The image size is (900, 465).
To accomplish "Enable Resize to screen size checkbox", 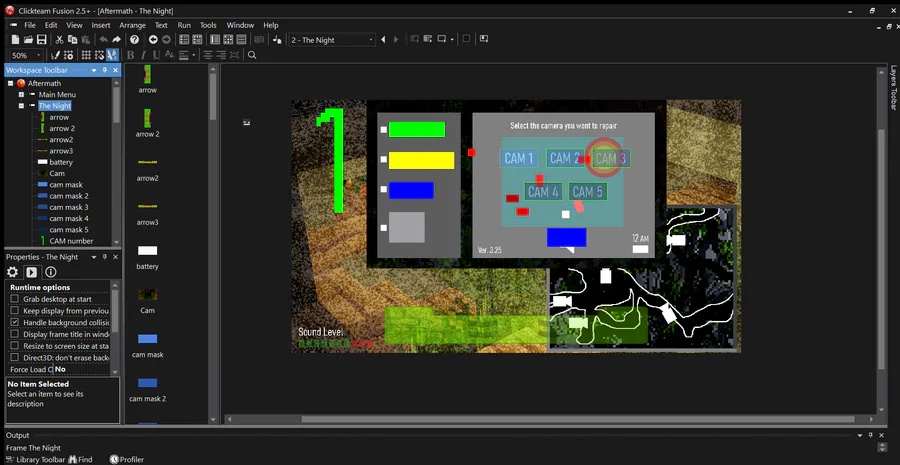I will pyautogui.click(x=14, y=346).
